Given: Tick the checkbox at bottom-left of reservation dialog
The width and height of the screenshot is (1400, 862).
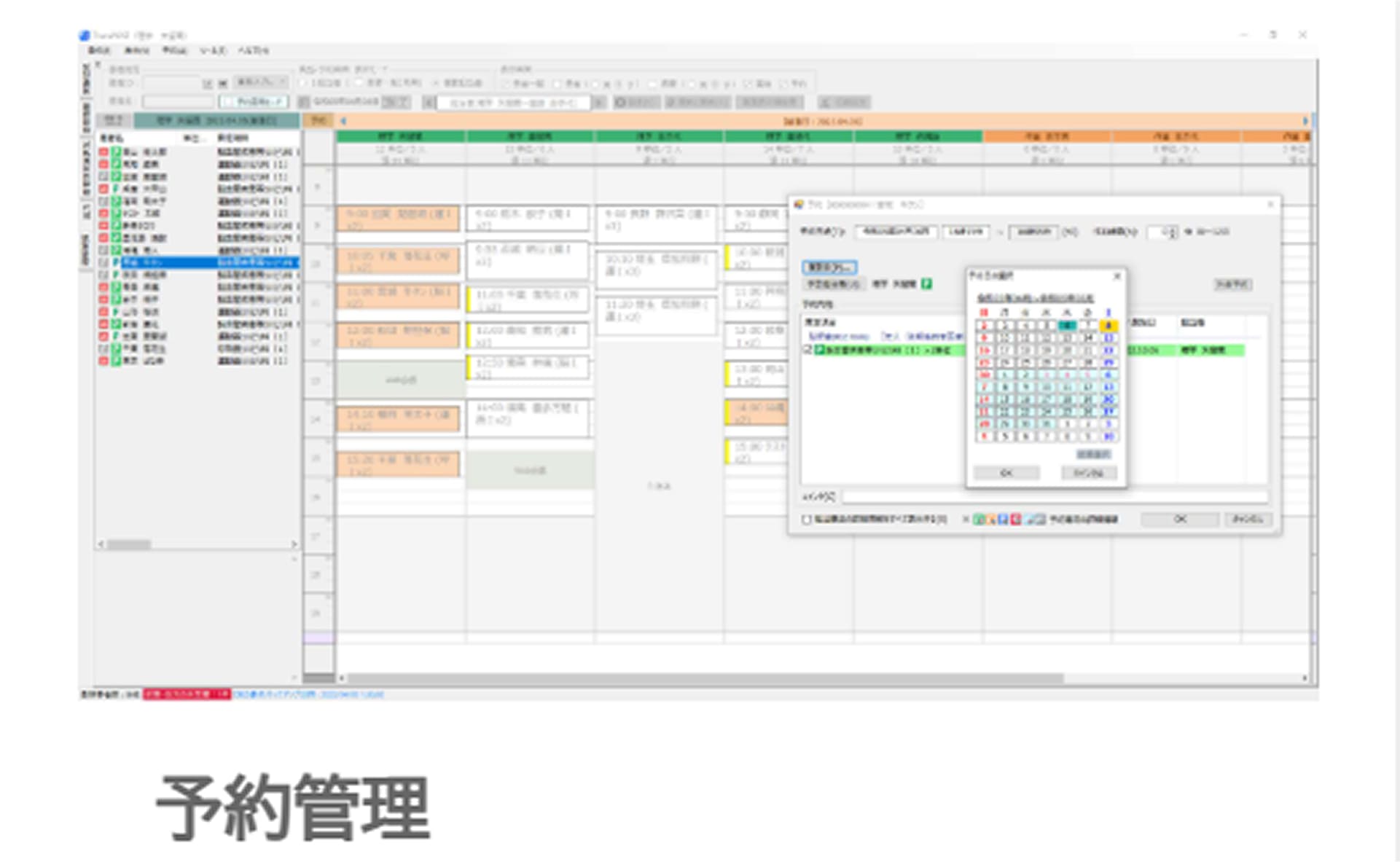Looking at the screenshot, I should coord(807,520).
